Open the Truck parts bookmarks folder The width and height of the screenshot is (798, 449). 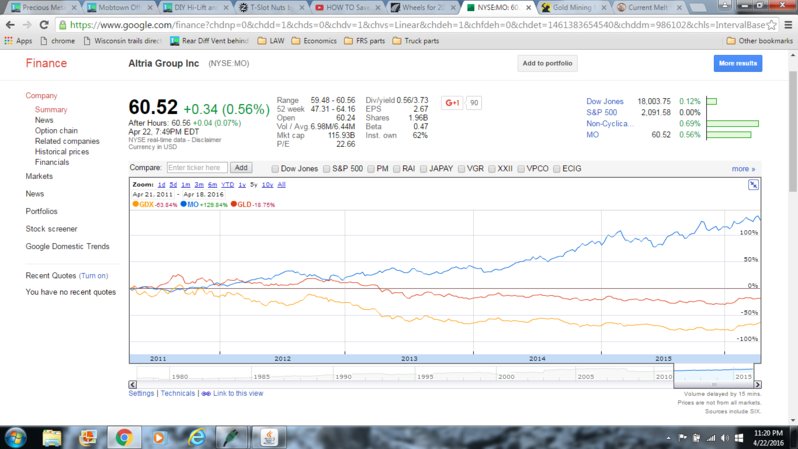pos(416,41)
